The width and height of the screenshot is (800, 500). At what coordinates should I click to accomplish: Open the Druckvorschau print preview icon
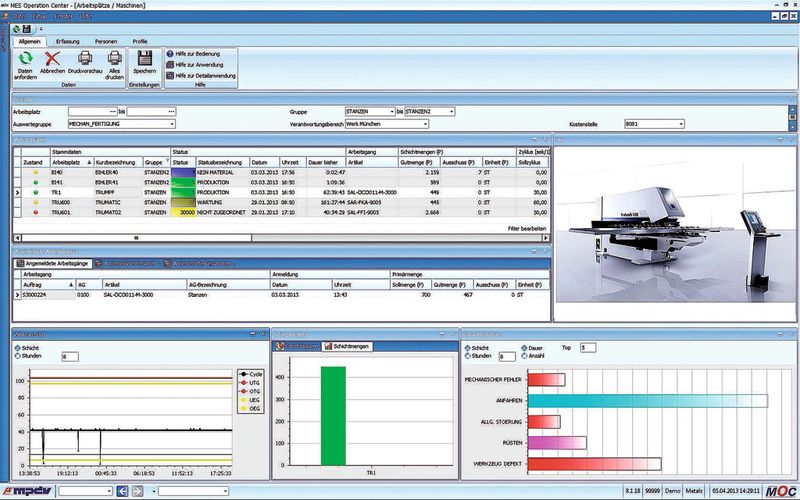coord(85,58)
